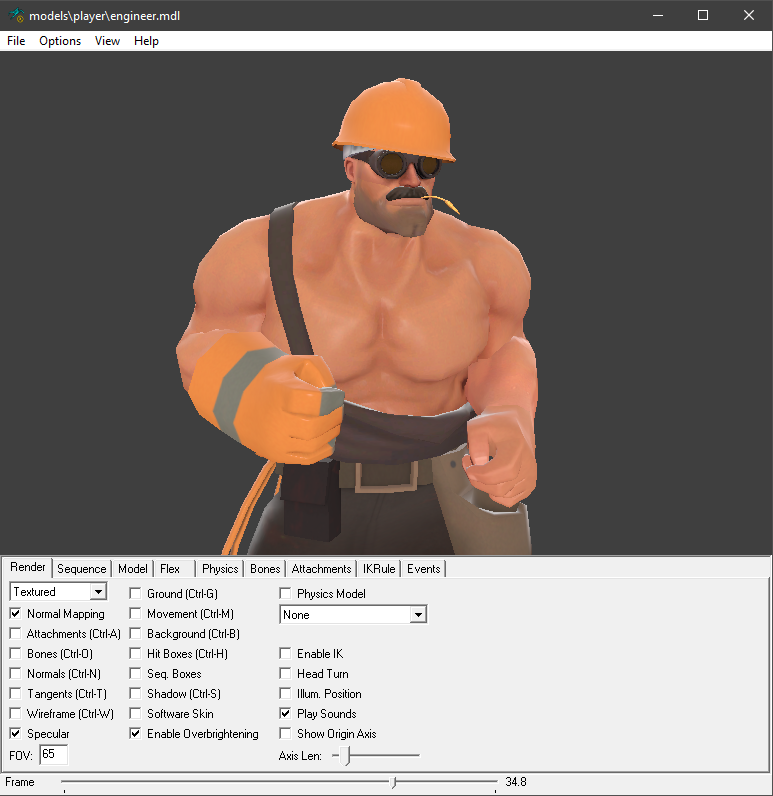Image resolution: width=773 pixels, height=796 pixels.
Task: Enable Bones (Ctrl-O) checkbox
Action: 16,654
